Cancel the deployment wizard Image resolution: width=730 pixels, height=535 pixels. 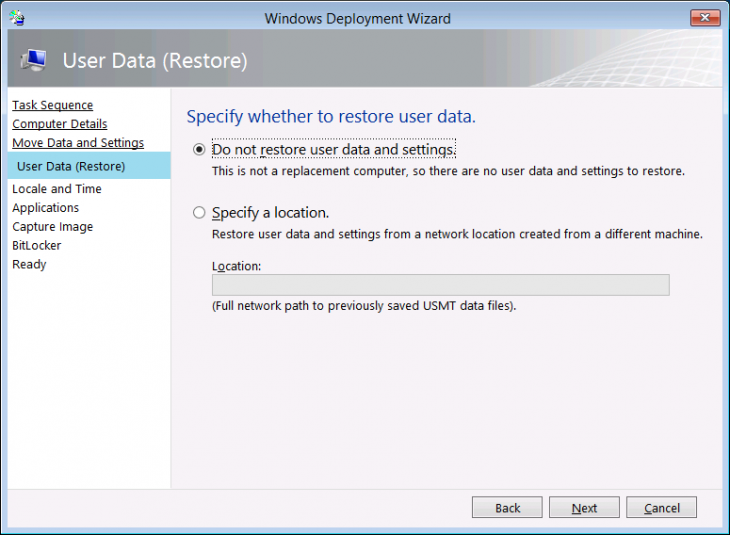pos(661,508)
